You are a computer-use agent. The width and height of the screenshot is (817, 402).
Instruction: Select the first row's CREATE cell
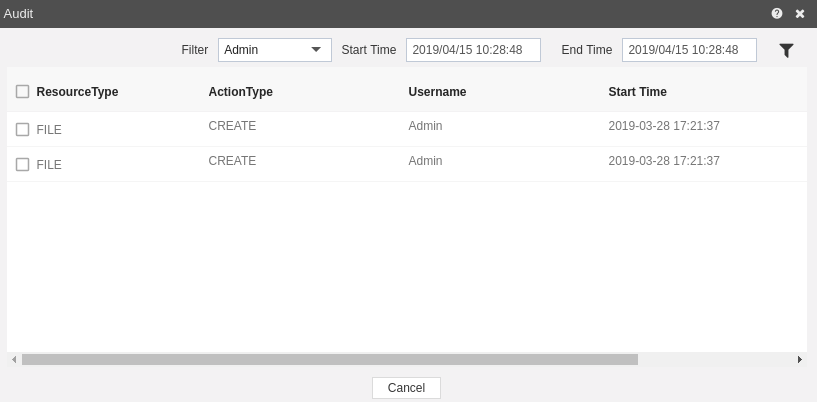(x=232, y=126)
